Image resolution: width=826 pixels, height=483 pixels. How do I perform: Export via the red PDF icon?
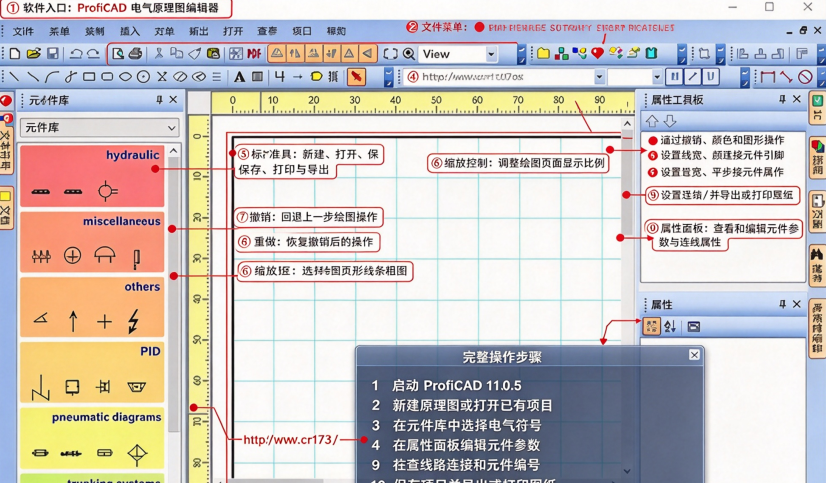[x=254, y=54]
